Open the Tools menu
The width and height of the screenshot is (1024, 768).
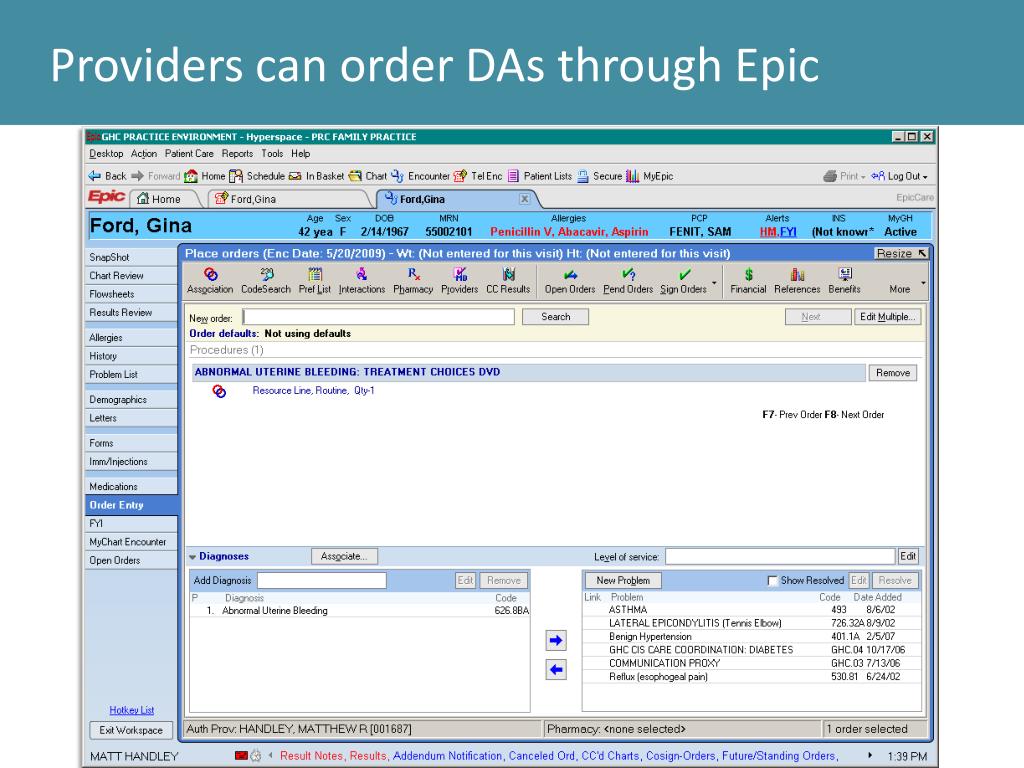(x=272, y=153)
